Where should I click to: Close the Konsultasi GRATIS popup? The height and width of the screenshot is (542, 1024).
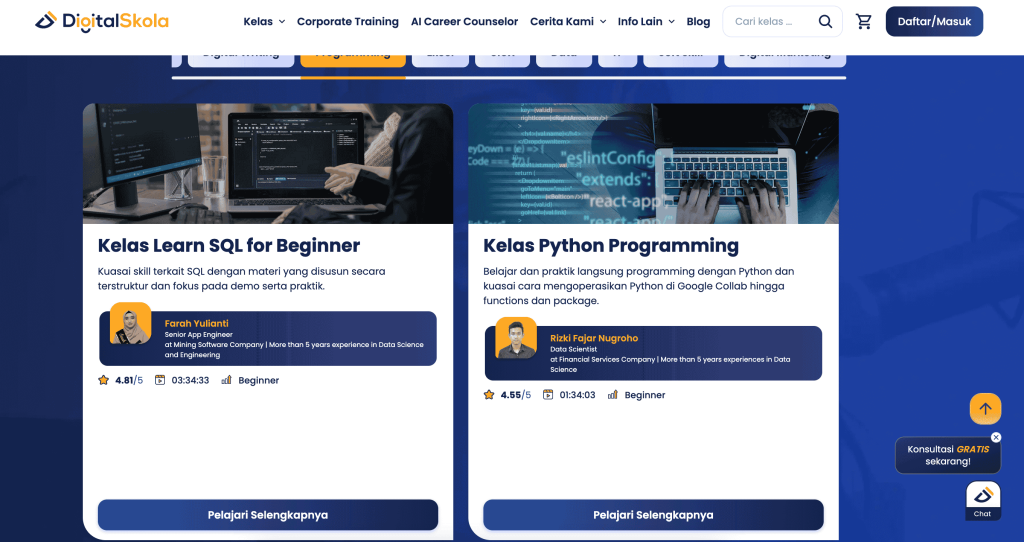995,437
